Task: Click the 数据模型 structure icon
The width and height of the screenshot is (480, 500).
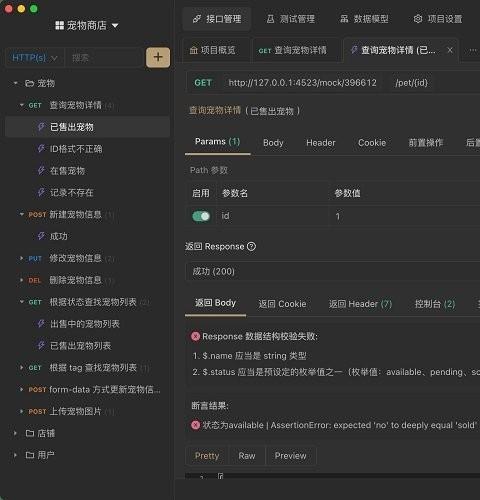Action: (344, 19)
